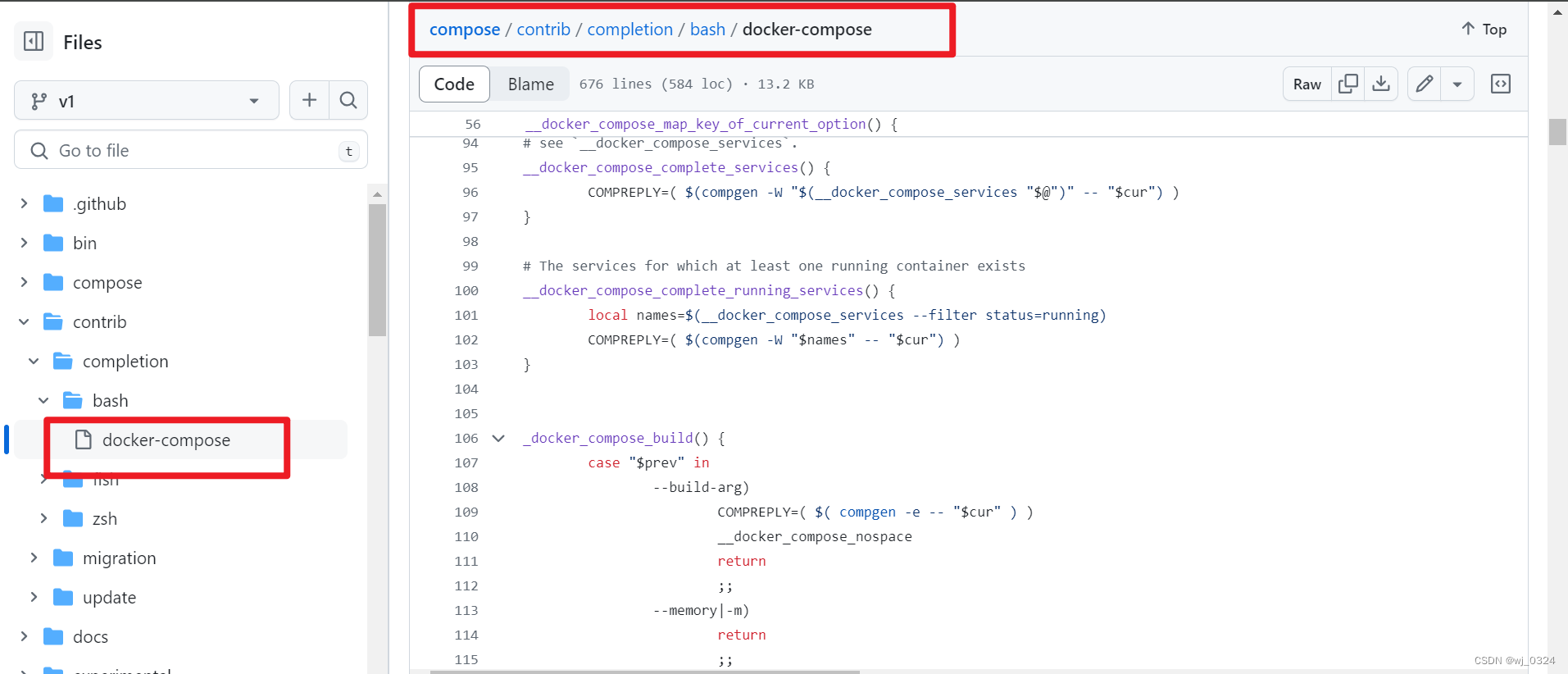Open the migration folder row
This screenshot has height=674, width=1568.
[181, 558]
